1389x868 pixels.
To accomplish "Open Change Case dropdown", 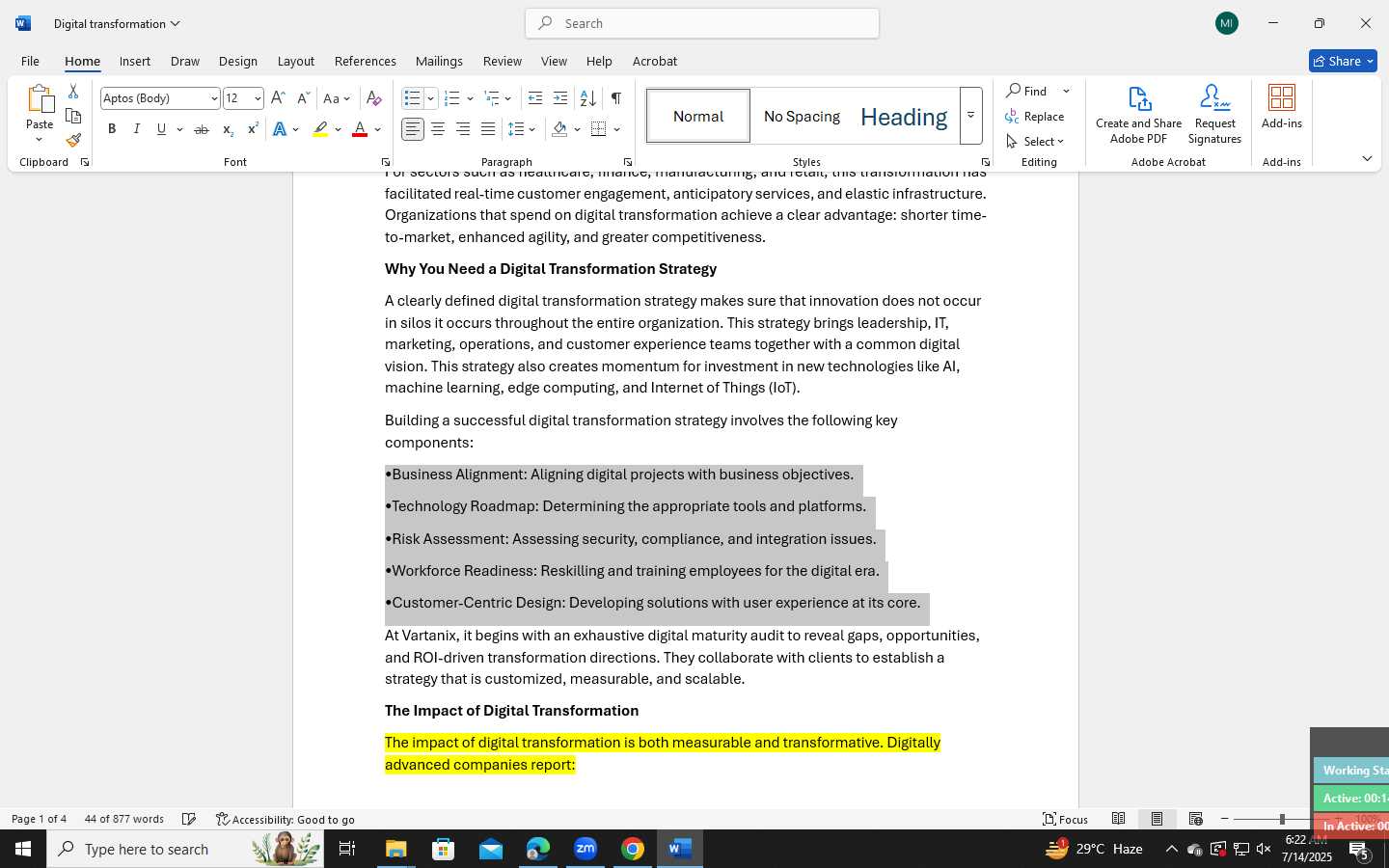I will [338, 98].
